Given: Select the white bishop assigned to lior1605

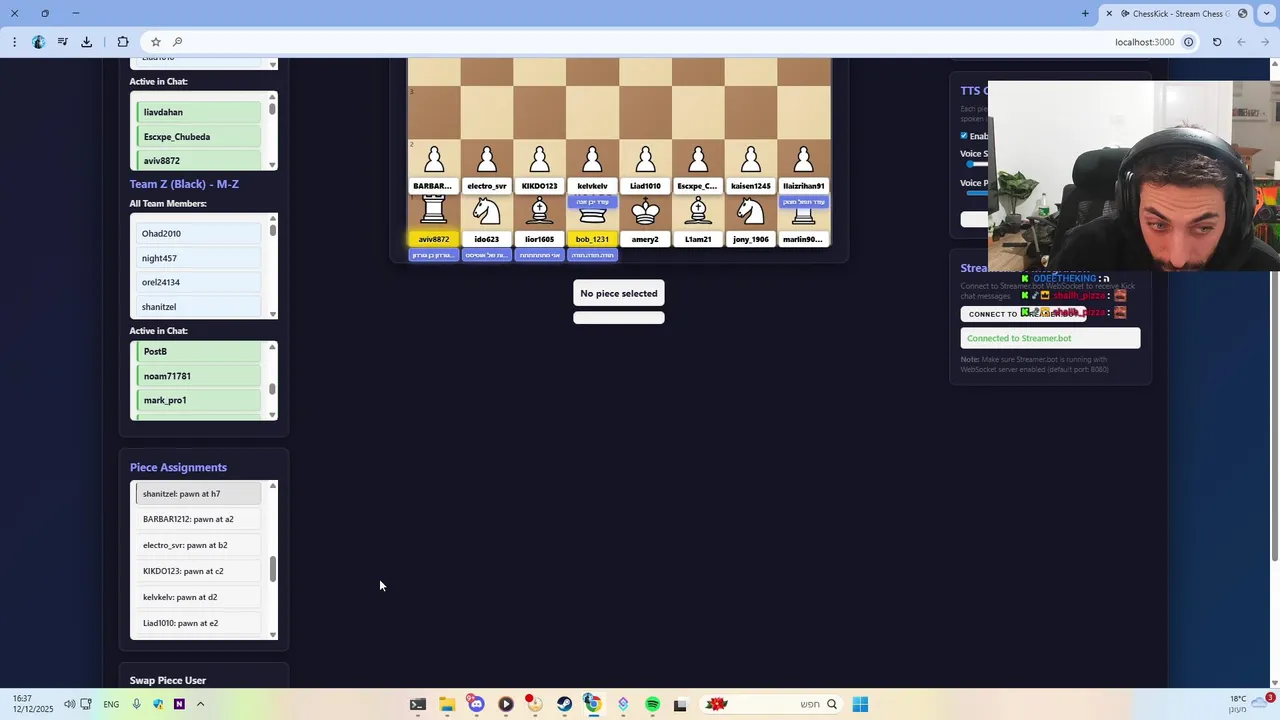Looking at the screenshot, I should (539, 211).
